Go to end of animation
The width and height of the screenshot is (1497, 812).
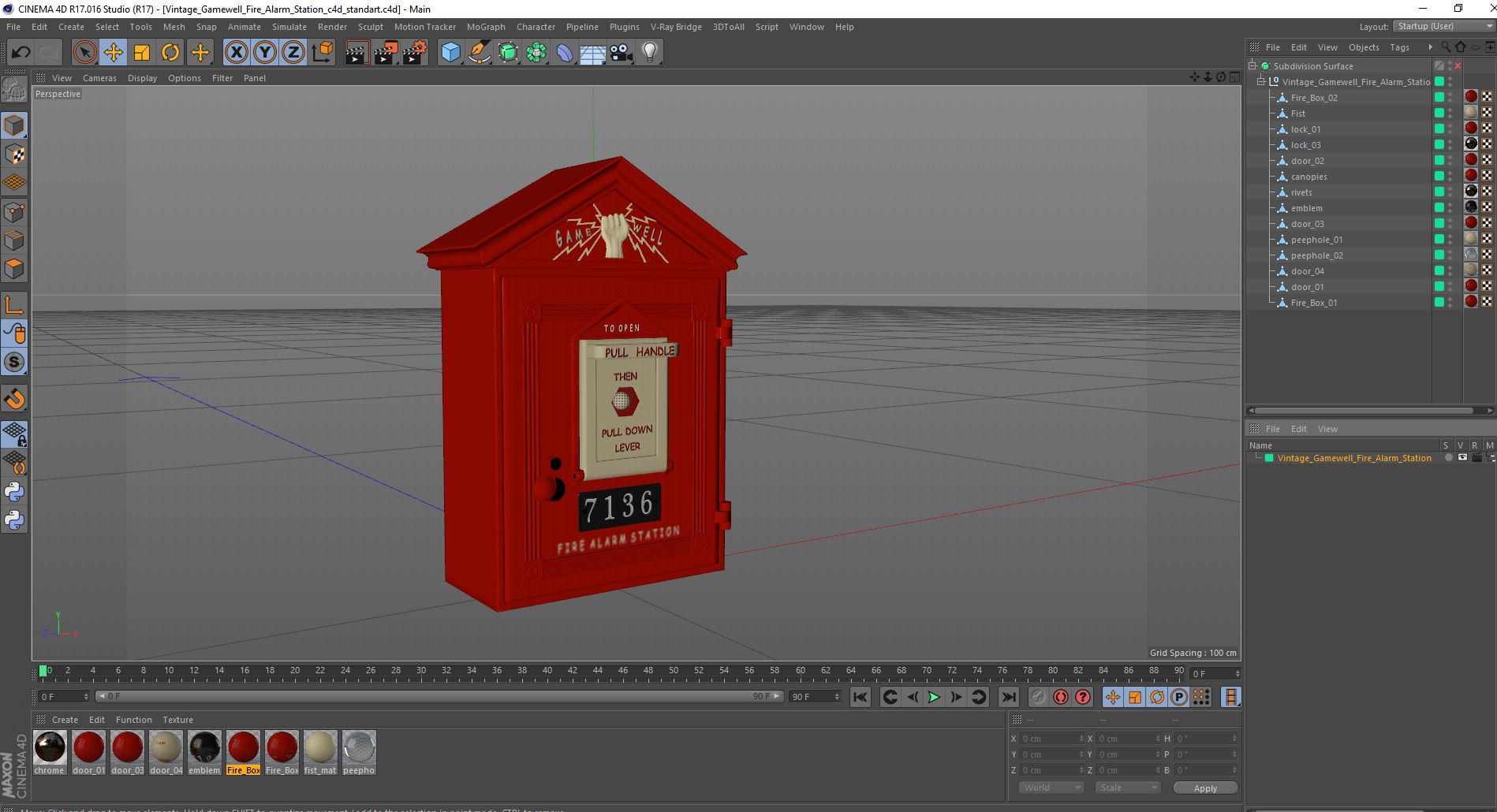point(1008,697)
